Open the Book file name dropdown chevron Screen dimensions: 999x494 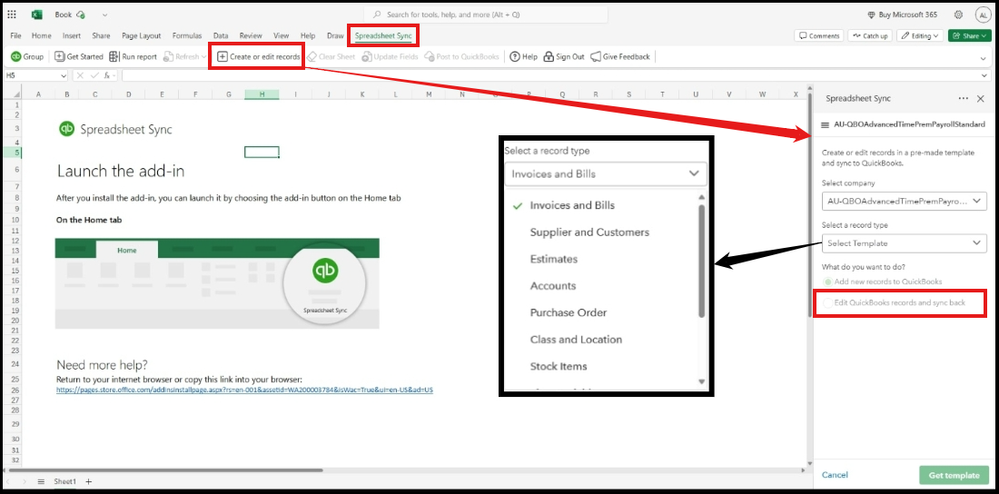click(104, 15)
